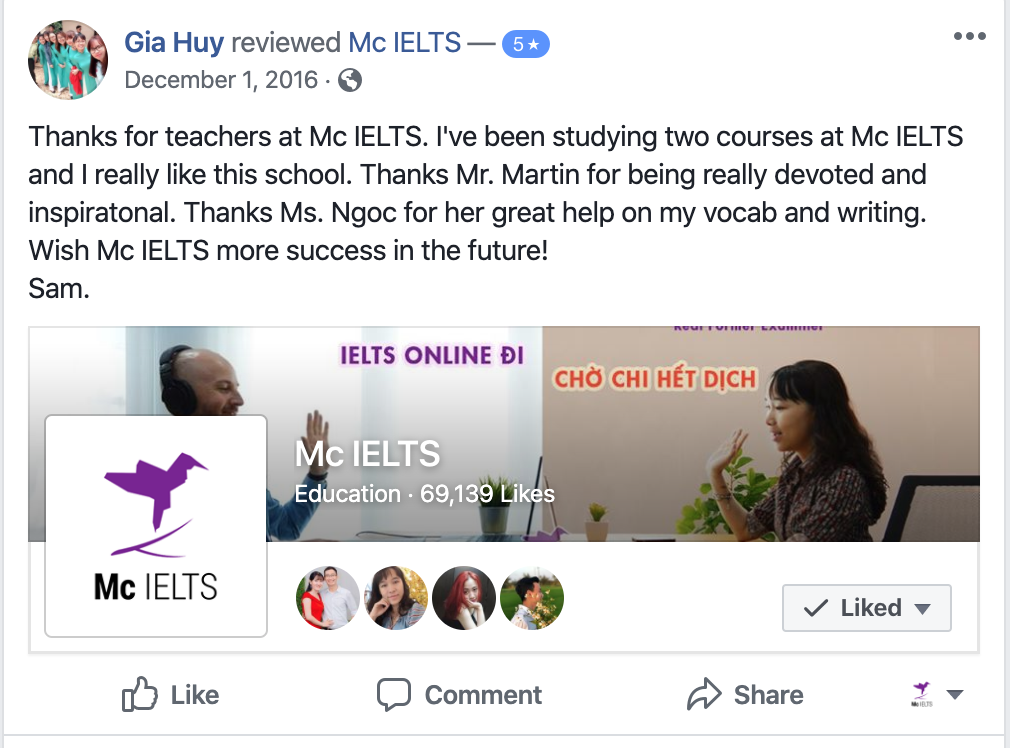Click the couple in red friend avatar

pos(328,598)
